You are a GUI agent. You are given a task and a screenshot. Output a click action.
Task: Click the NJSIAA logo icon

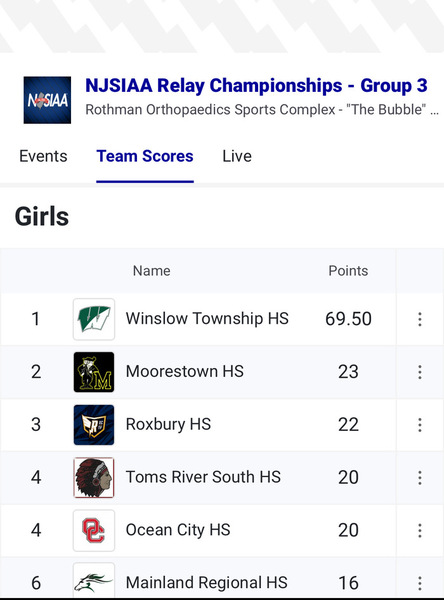(x=47, y=100)
